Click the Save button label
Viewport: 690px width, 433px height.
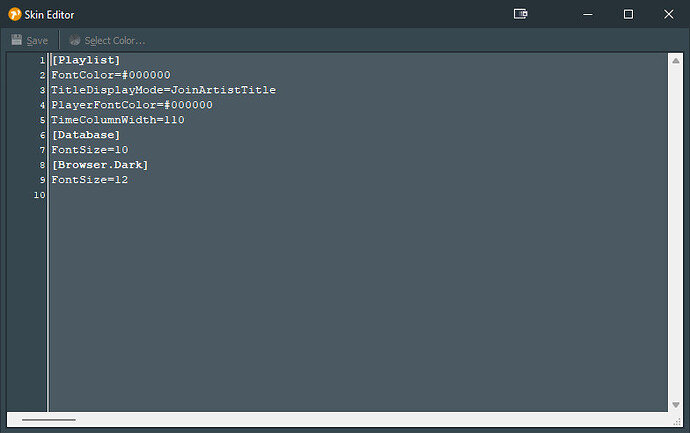click(x=37, y=40)
